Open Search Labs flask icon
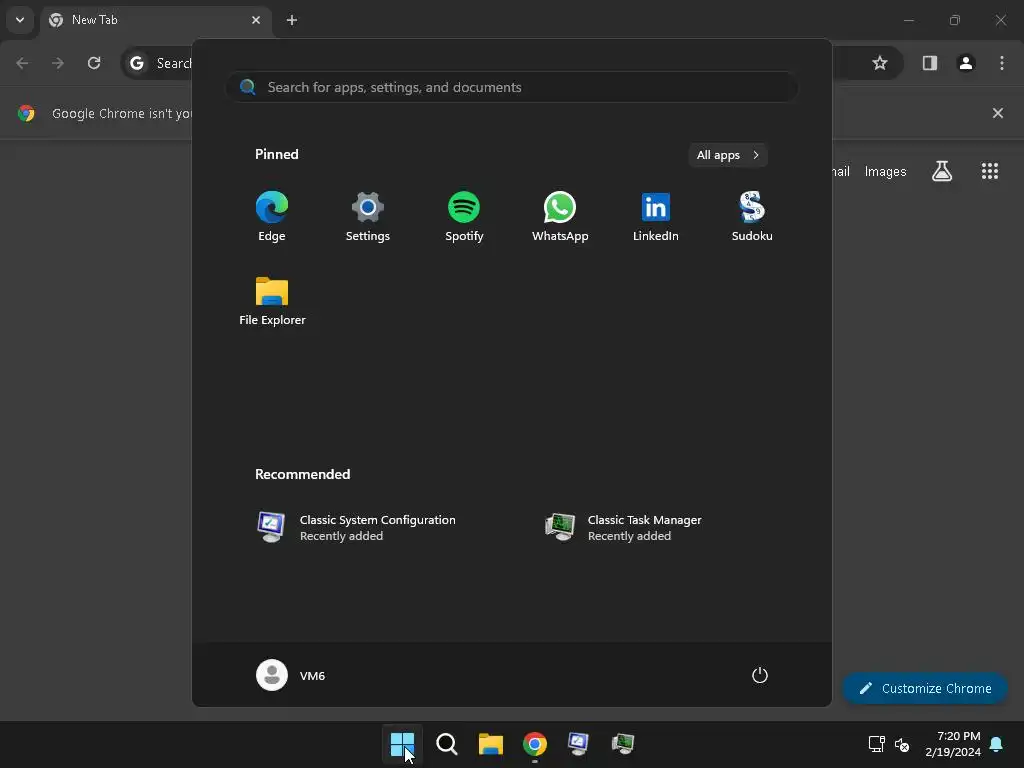Viewport: 1024px width, 768px height. [942, 171]
